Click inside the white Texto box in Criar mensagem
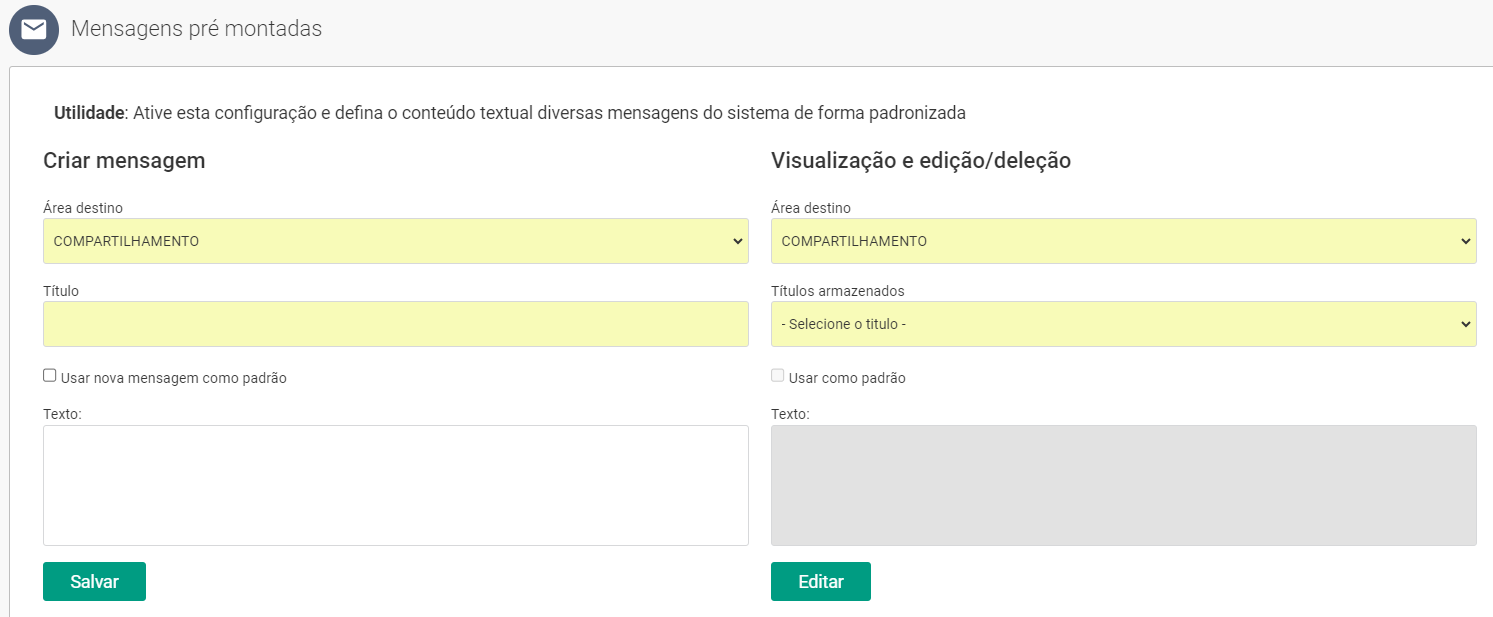1493x617 pixels. pyautogui.click(x=395, y=485)
